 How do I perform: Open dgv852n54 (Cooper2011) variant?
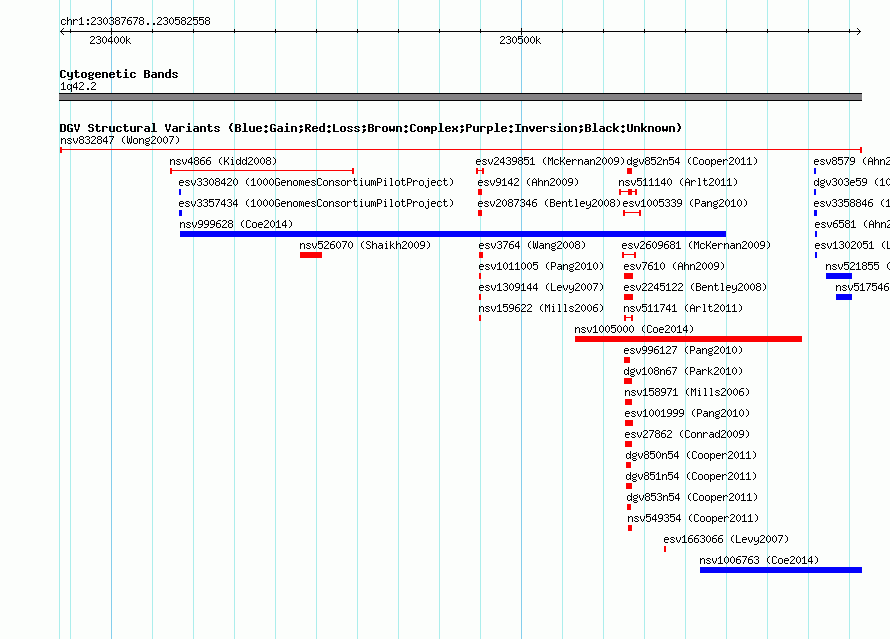point(692,161)
